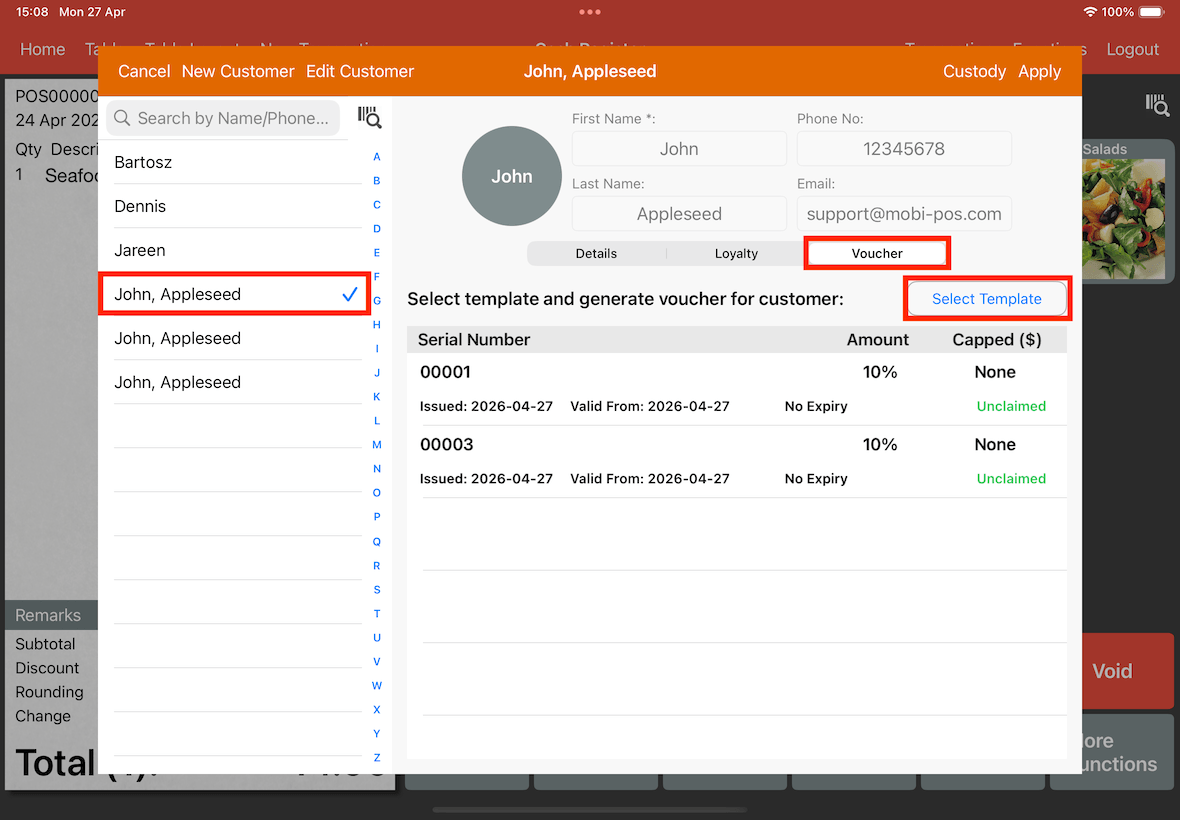Click the Phone No field 12345678
This screenshot has height=820, width=1180.
pos(904,149)
